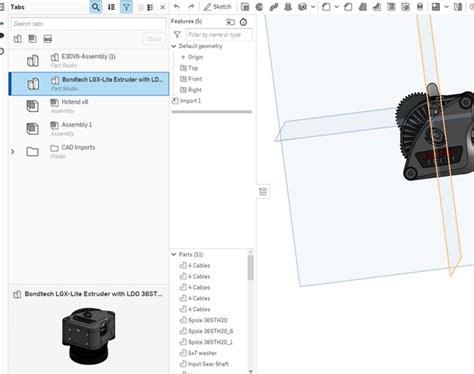
Task: Toggle the tab filter funnel icon
Action: pos(126,7)
